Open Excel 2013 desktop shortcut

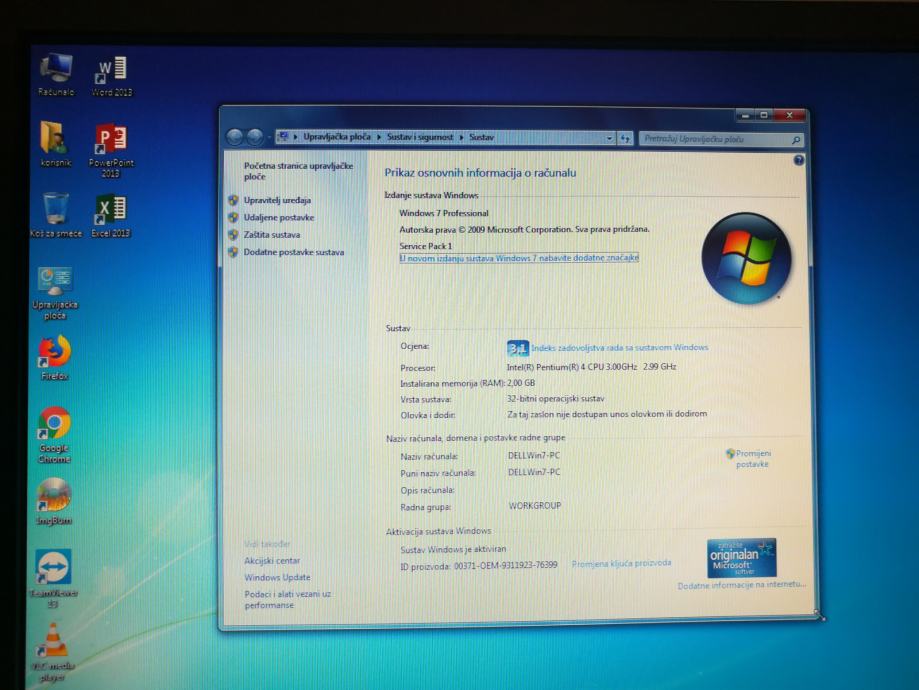point(111,216)
